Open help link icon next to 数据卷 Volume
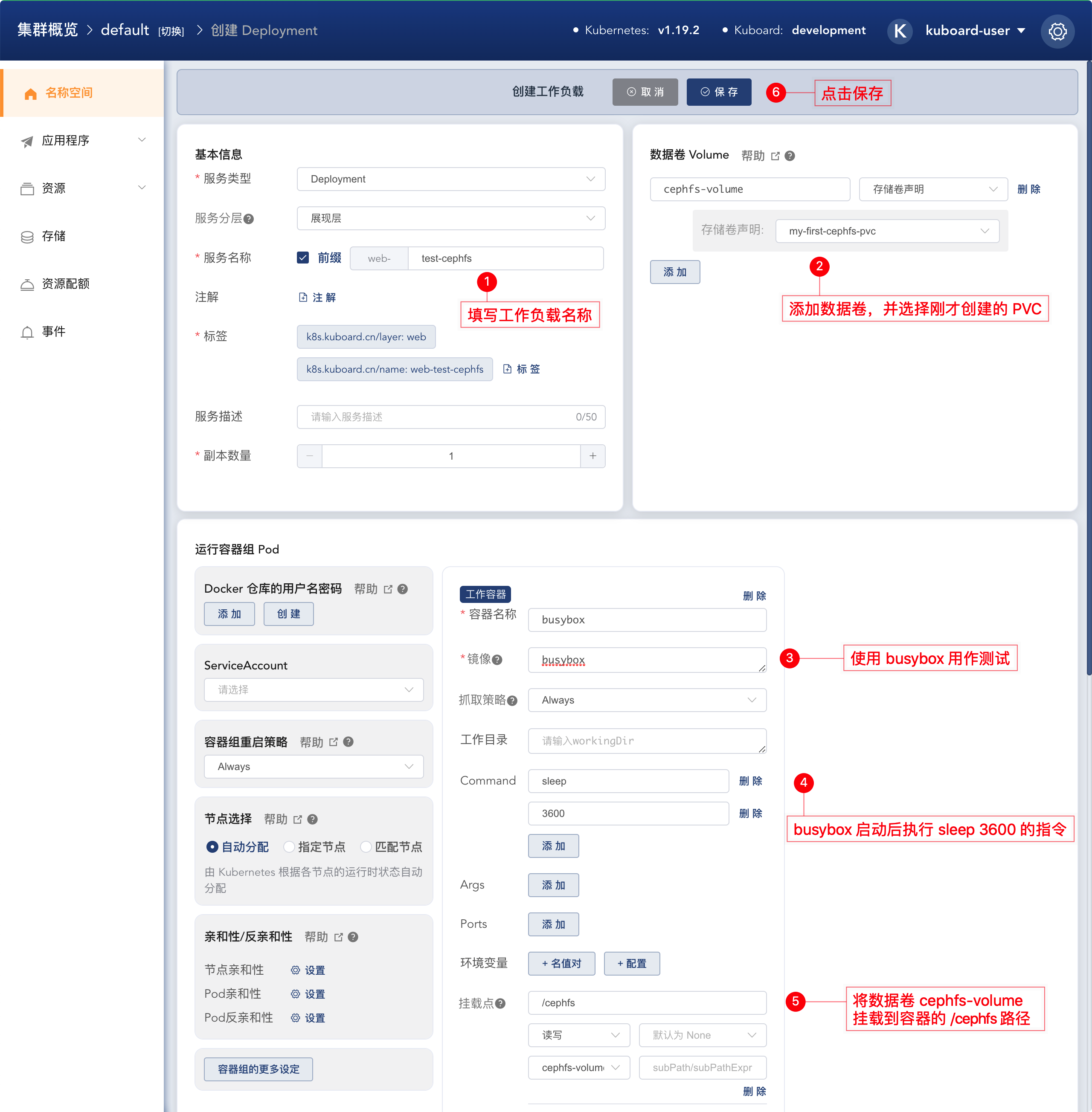The height and width of the screenshot is (1112, 1092). pos(775,156)
